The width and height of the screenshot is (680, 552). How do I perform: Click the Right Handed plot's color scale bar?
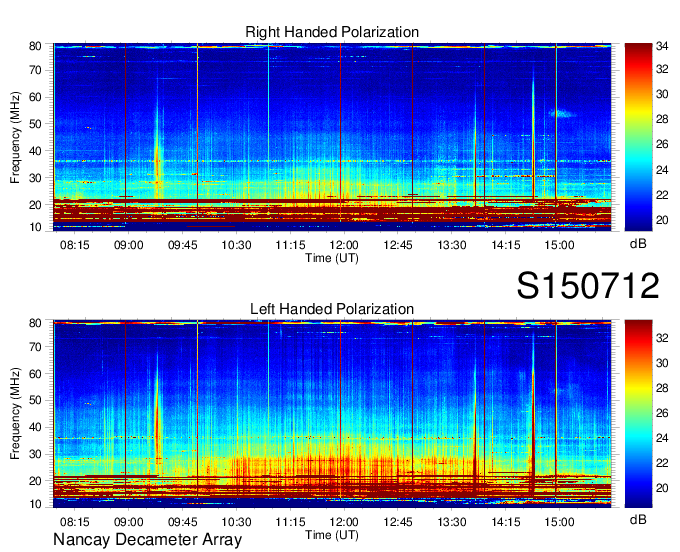click(x=638, y=137)
